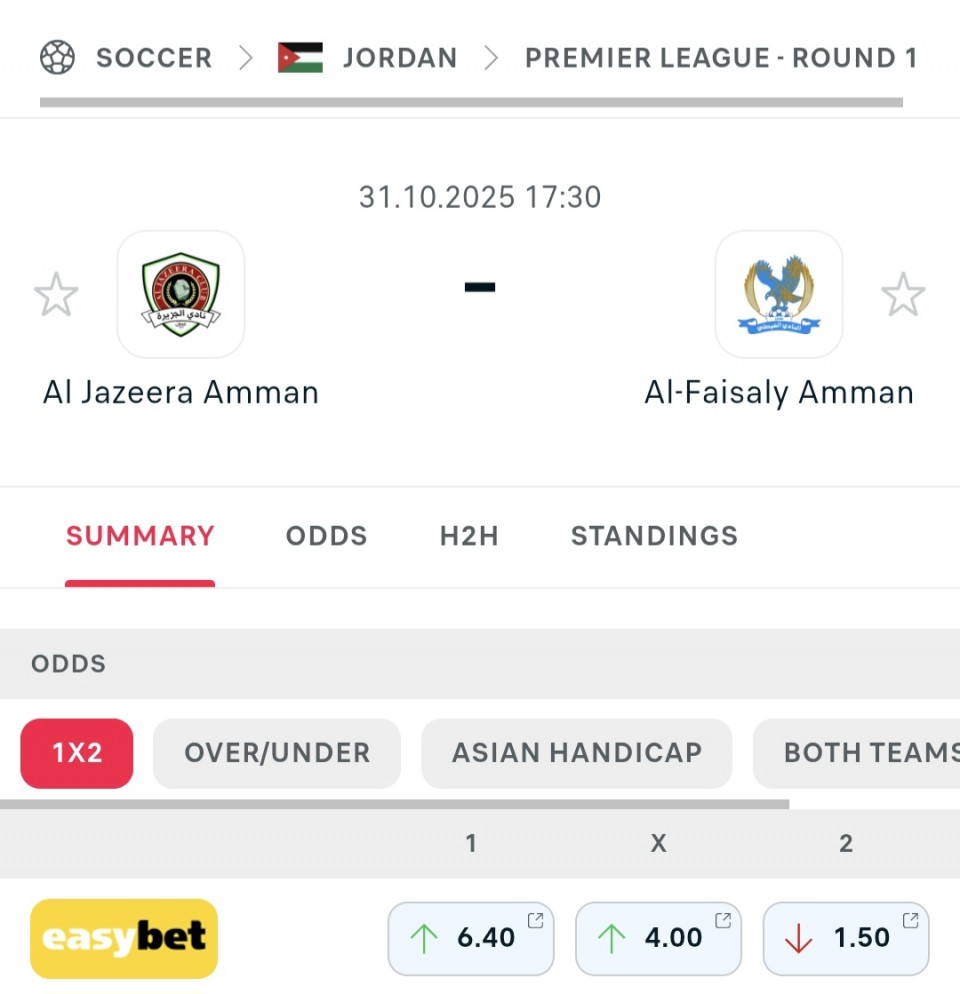Open Al-Faisaly Amman team logo

click(779, 294)
